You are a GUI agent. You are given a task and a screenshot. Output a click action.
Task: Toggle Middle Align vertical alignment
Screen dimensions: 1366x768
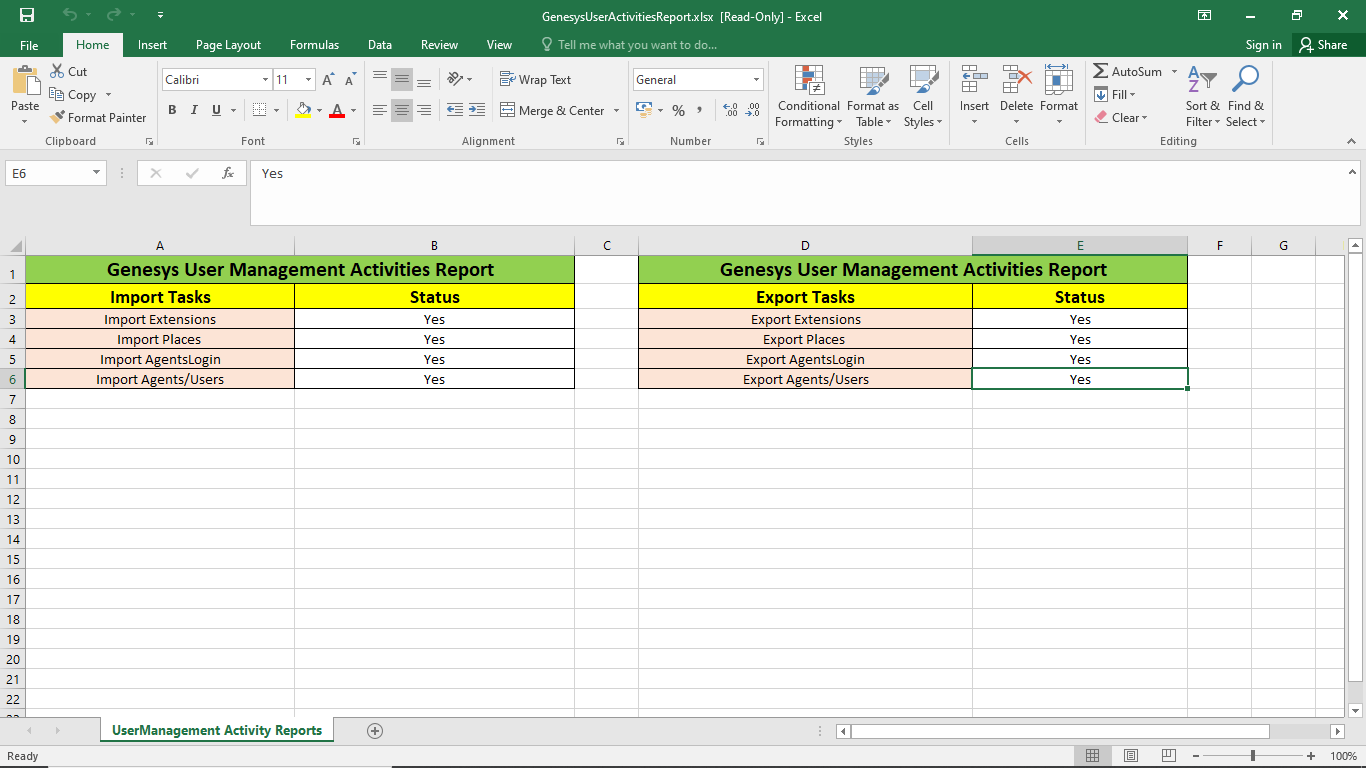402,80
